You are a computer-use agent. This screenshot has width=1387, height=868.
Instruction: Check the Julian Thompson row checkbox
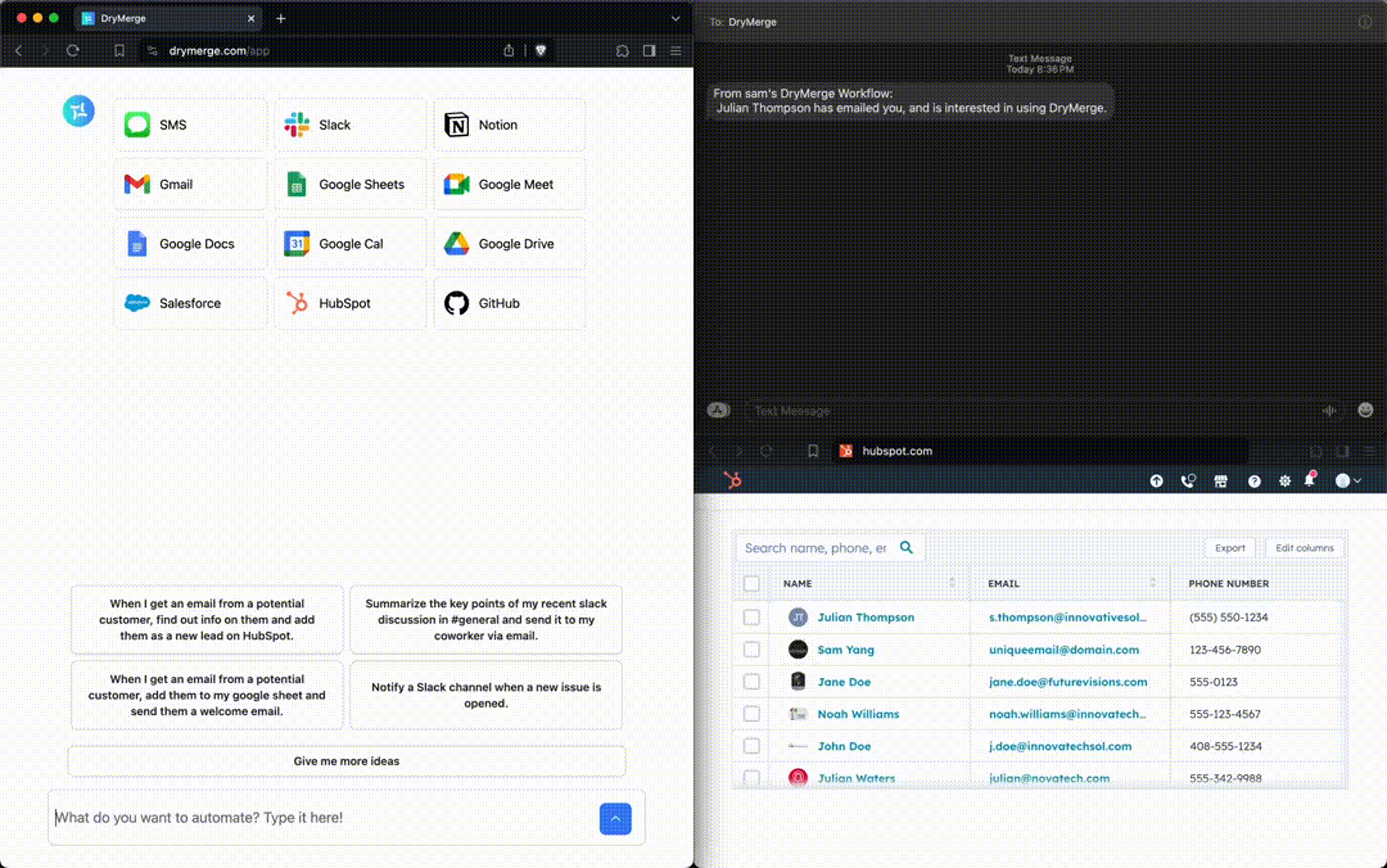[x=751, y=617]
